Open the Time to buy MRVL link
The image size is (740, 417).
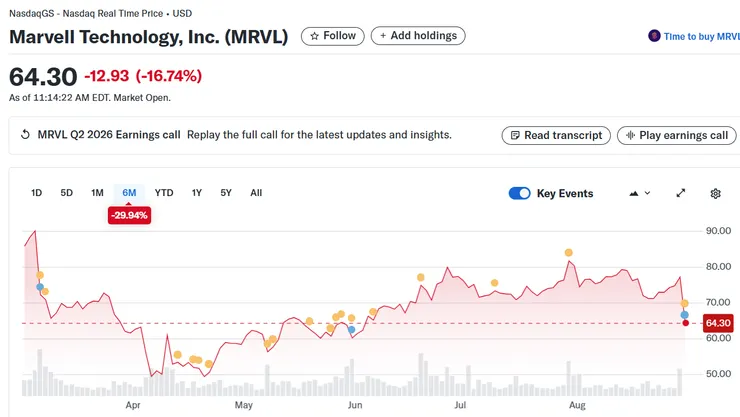tap(701, 36)
